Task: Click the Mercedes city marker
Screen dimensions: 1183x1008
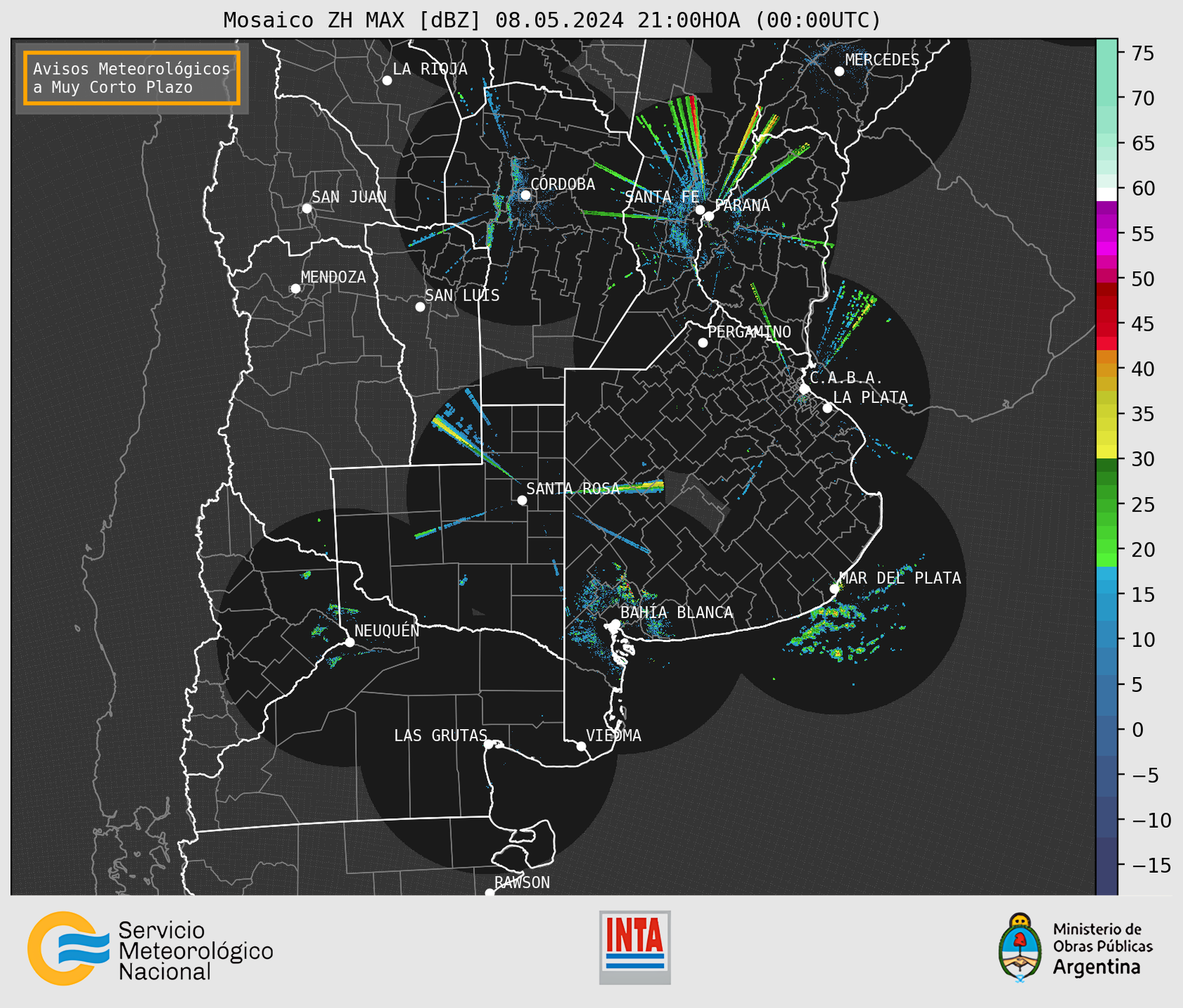Action: (839, 71)
